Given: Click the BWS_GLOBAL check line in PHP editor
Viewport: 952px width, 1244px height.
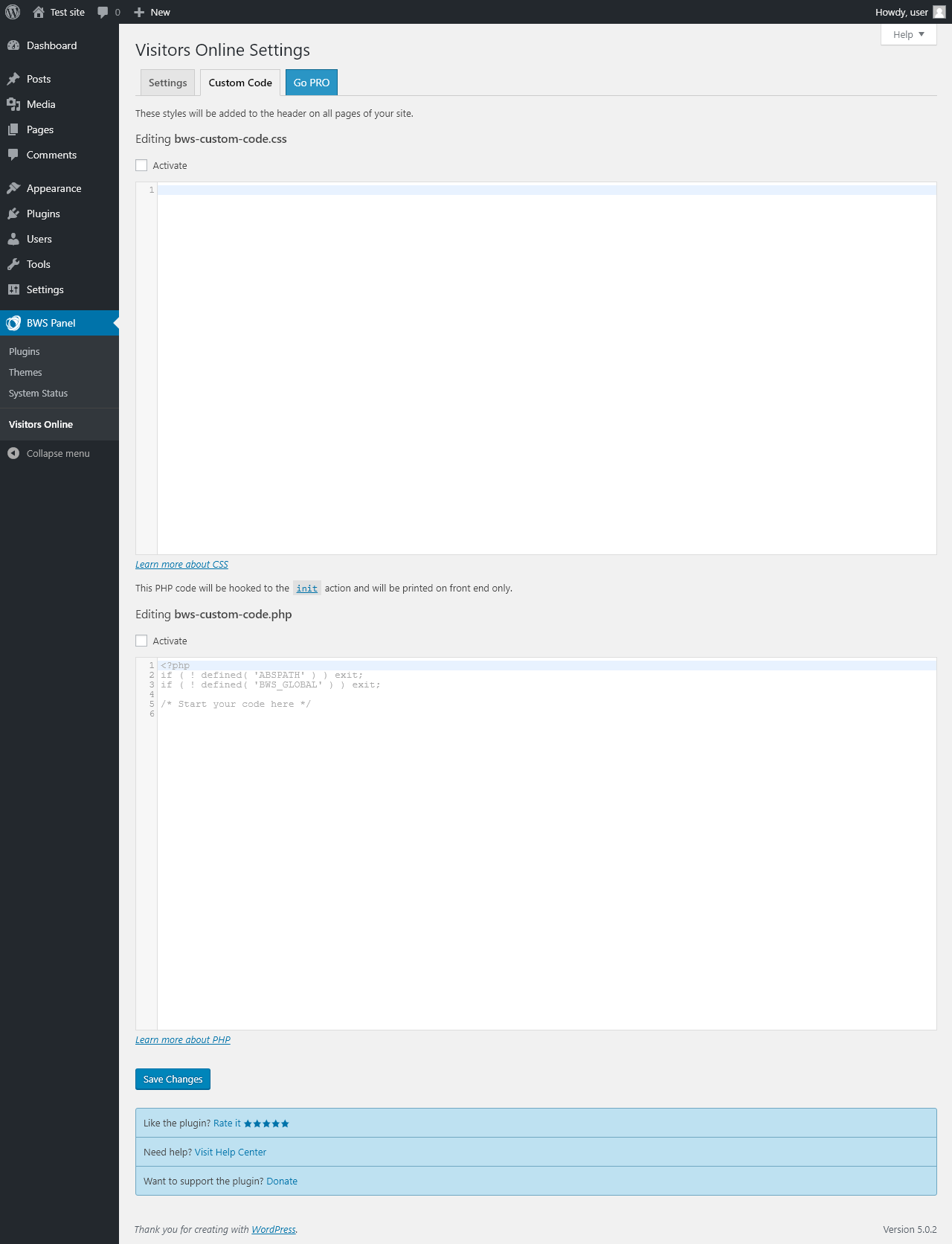Looking at the screenshot, I should tap(270, 684).
